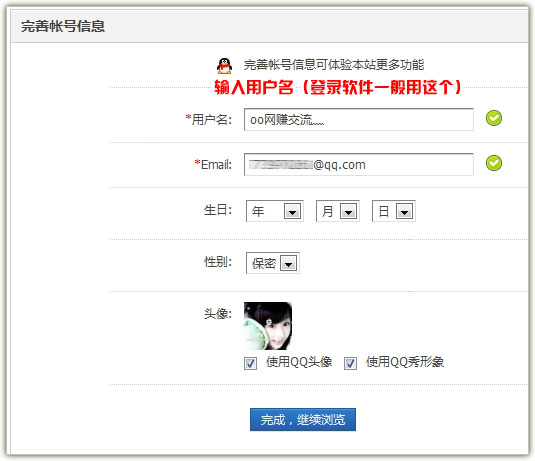Click the QQ avatar thumbnail image
Screen dimensions: 535x461
click(268, 326)
